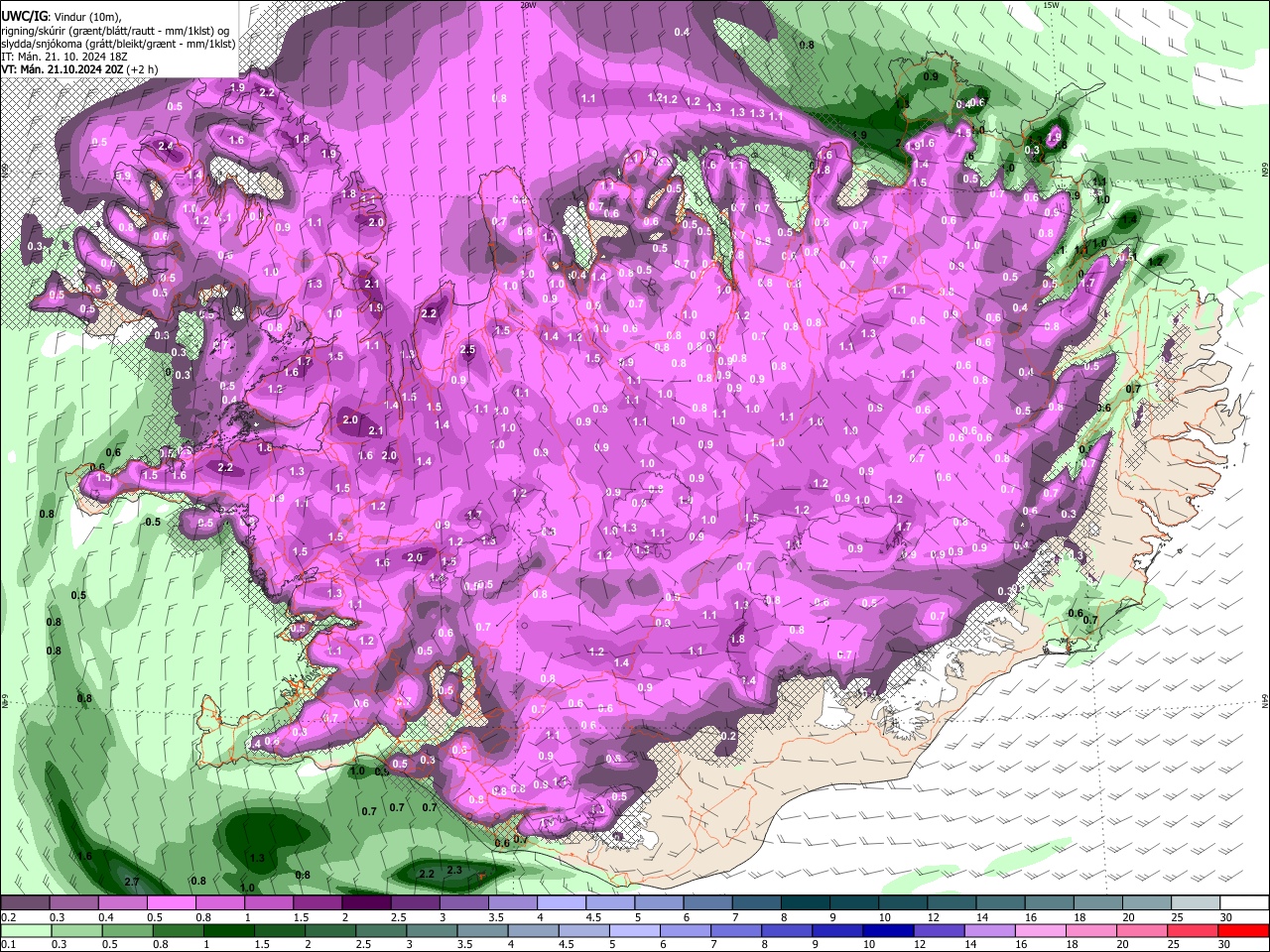Click the VT valid time 'Mán. 21.10.2024 20Z'

click(x=72, y=69)
